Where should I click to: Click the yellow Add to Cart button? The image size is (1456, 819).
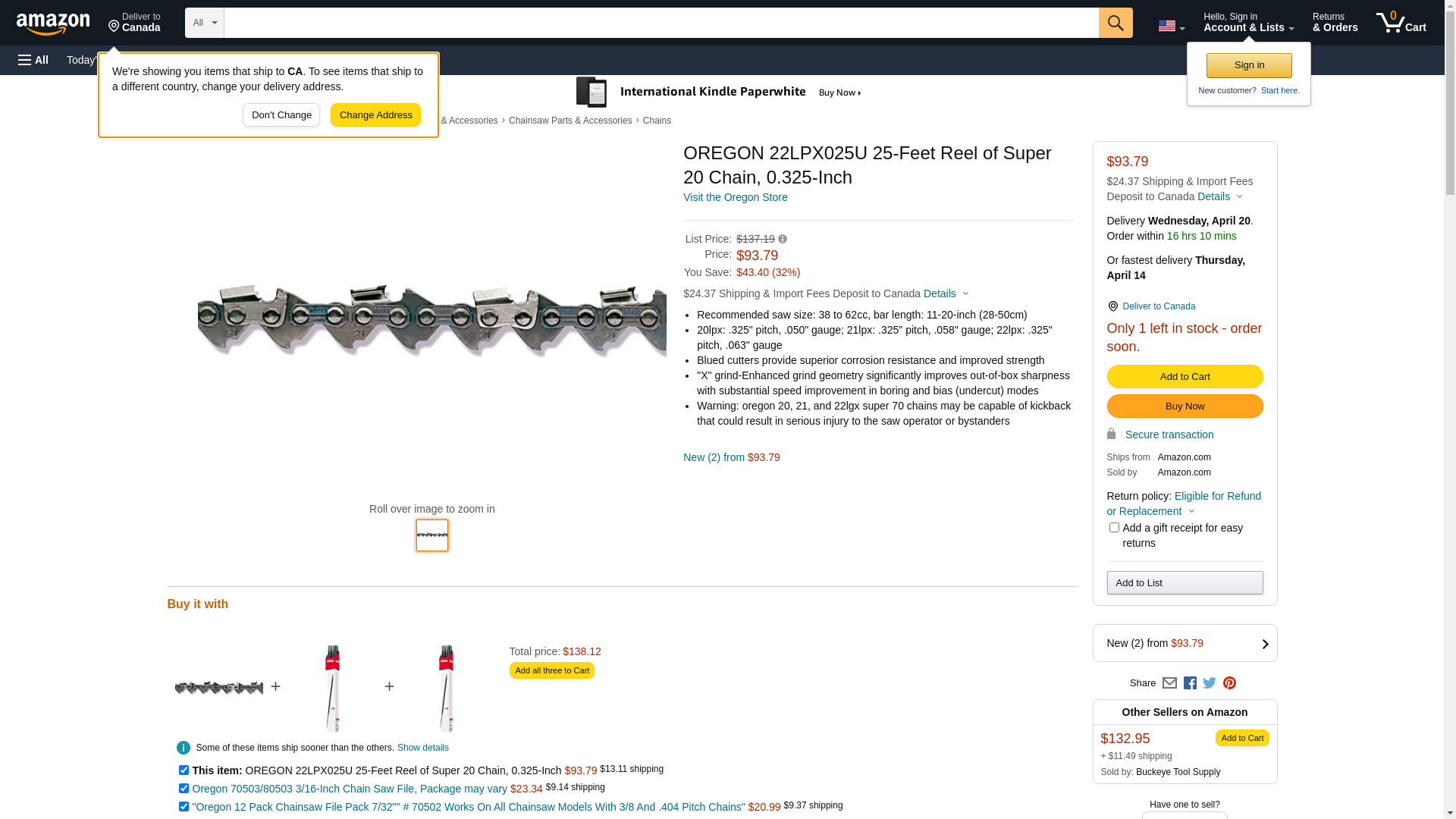click(x=1185, y=376)
